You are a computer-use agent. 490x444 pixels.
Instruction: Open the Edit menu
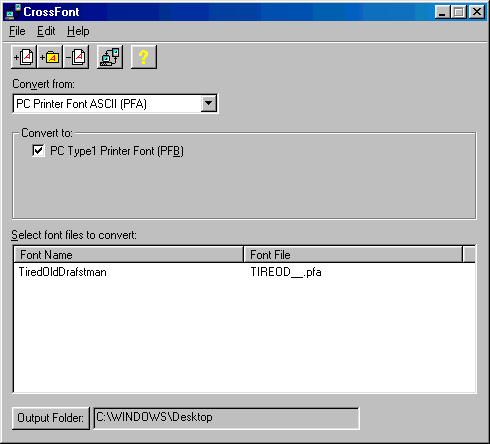point(46,31)
